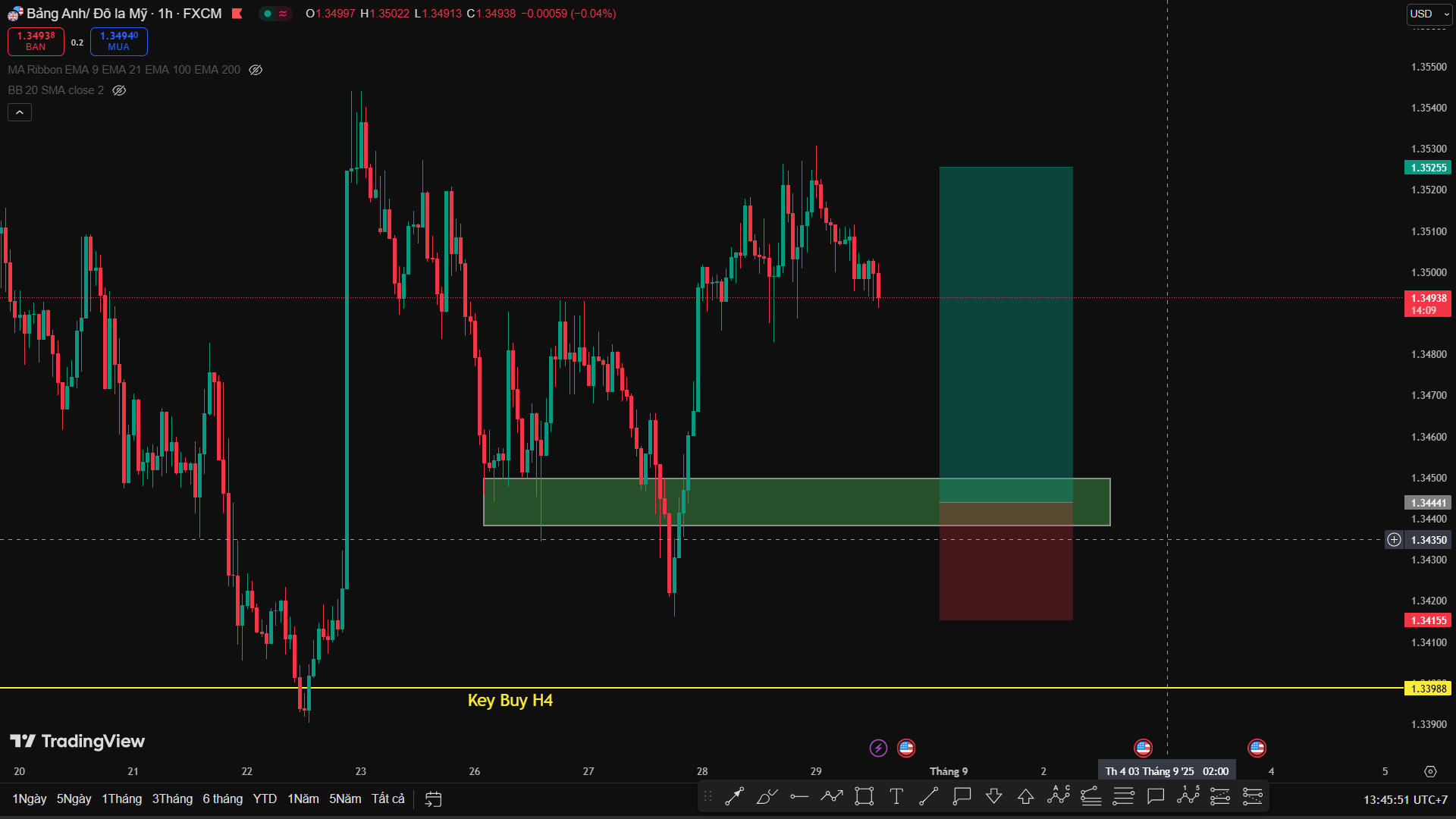
Task: Open timezone menu at 13:45:51 UTC+7
Action: click(x=1405, y=799)
